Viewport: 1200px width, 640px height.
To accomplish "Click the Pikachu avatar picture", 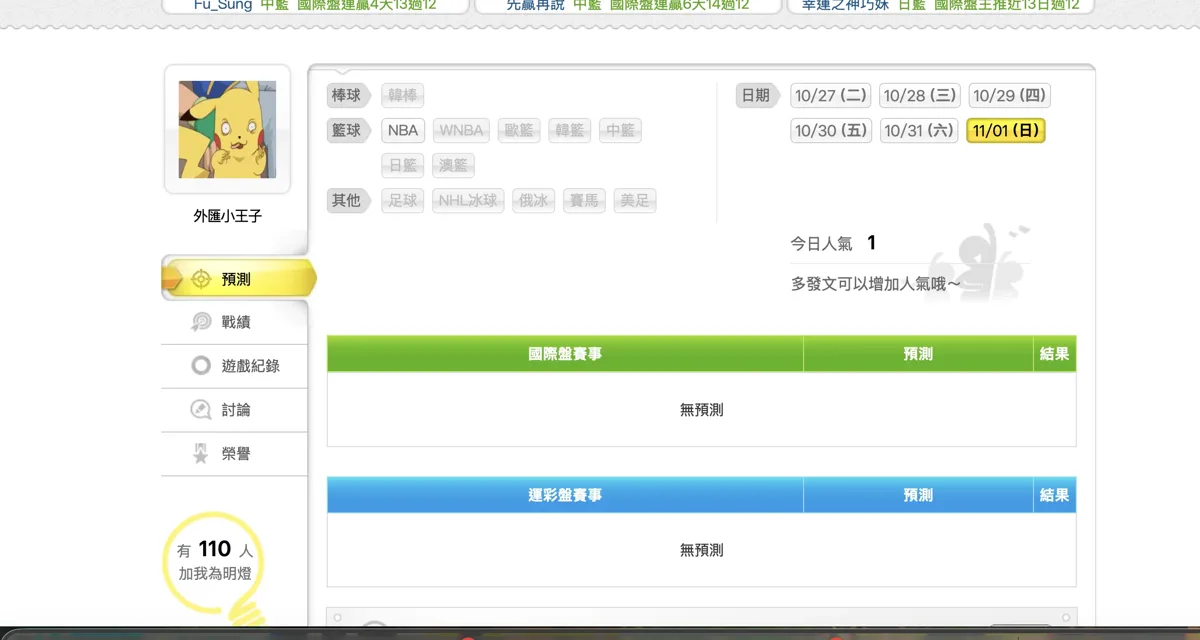I will click(x=227, y=130).
